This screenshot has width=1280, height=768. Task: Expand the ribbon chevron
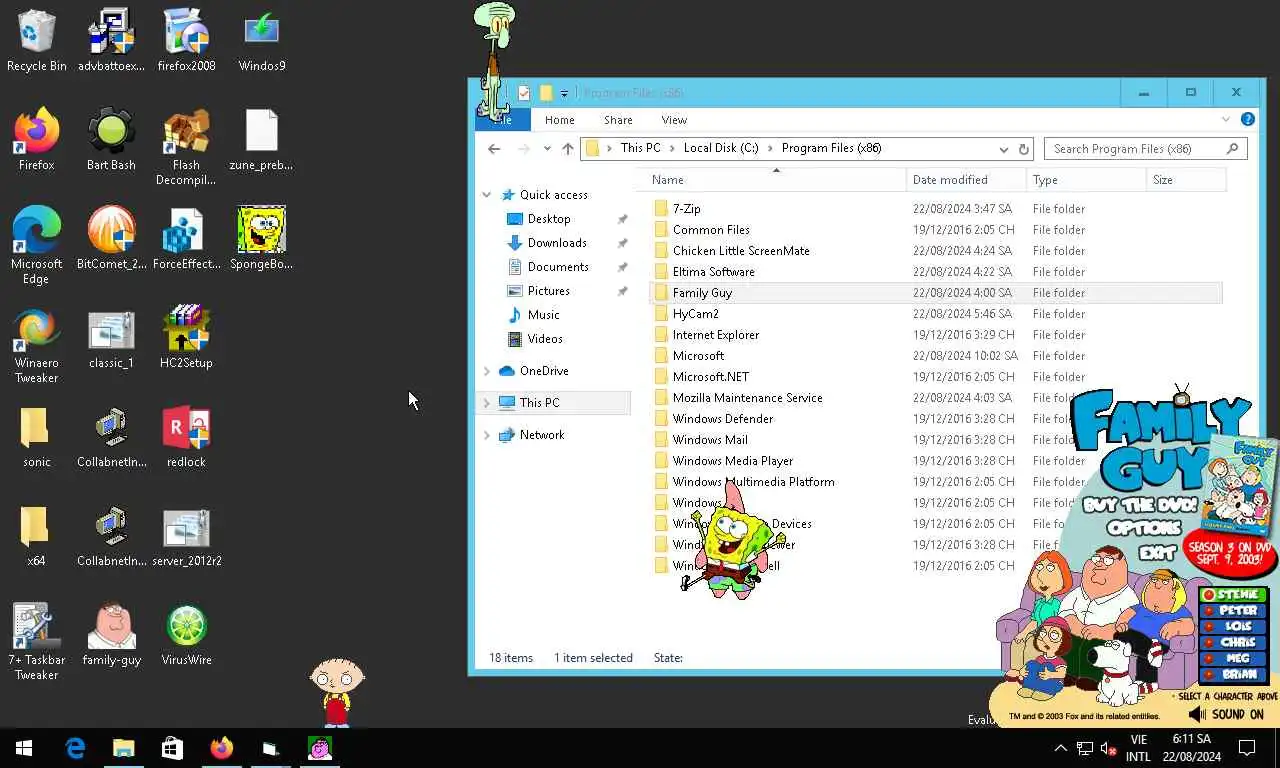[x=1226, y=120]
